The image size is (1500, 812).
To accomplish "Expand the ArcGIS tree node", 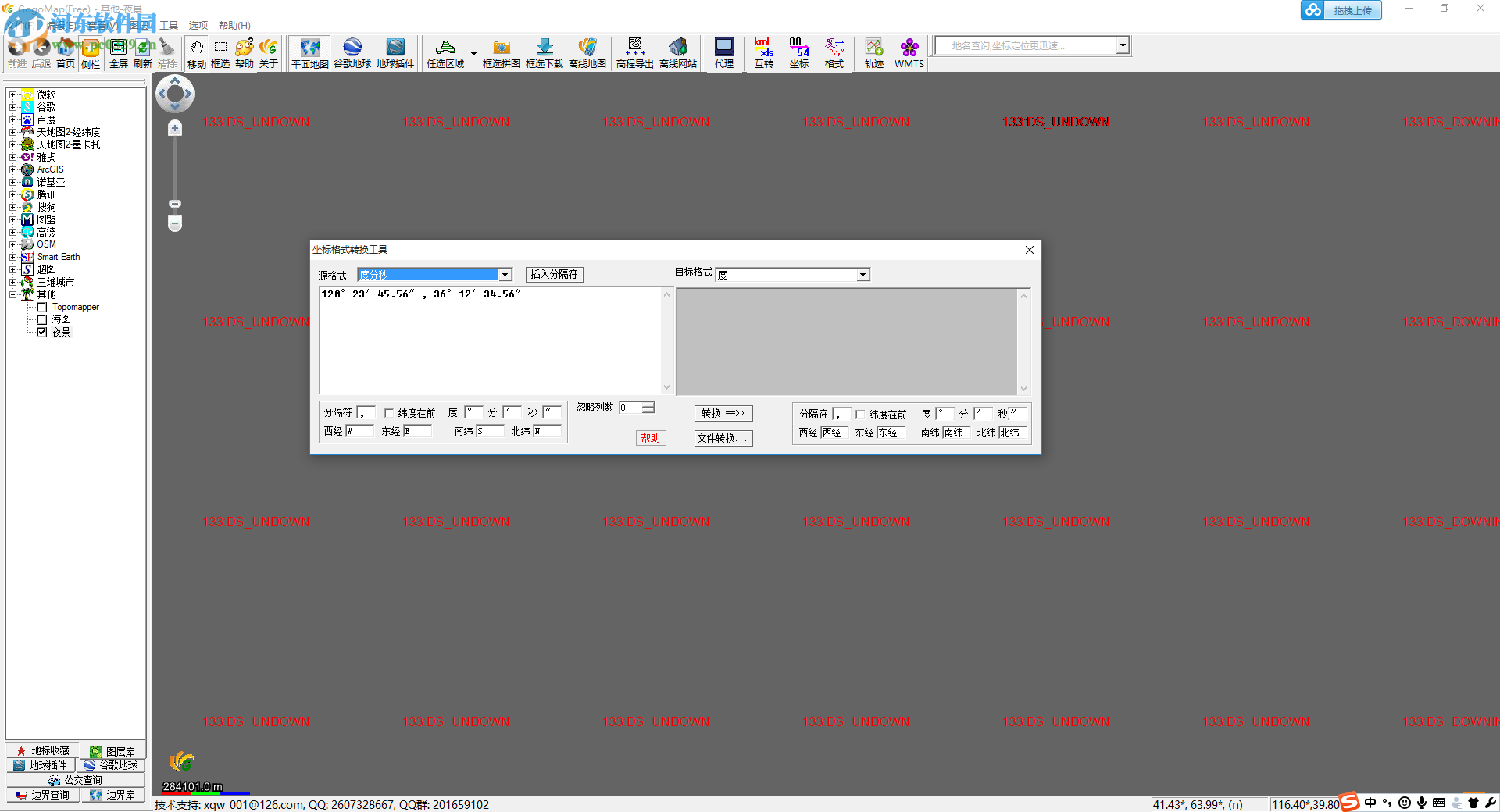I will tap(12, 169).
